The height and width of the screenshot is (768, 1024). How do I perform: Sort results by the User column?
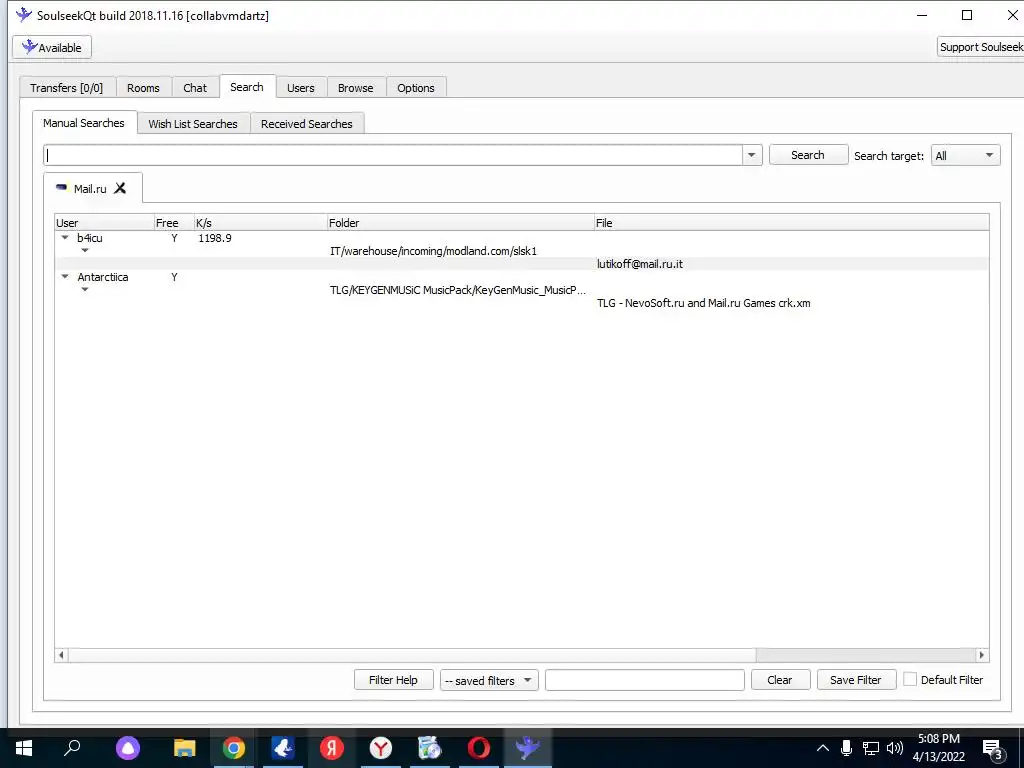(x=104, y=223)
